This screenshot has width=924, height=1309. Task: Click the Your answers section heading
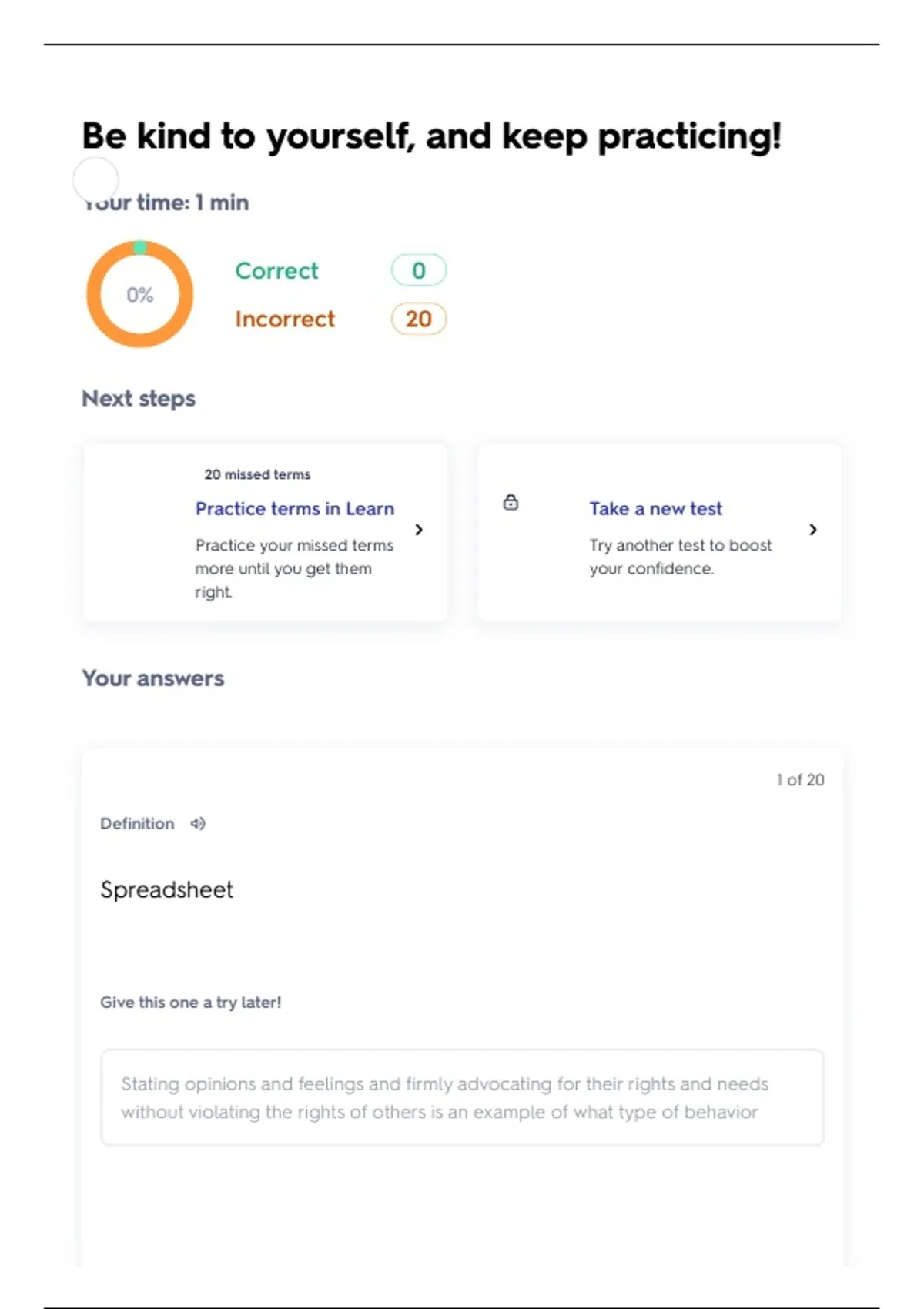(x=153, y=678)
